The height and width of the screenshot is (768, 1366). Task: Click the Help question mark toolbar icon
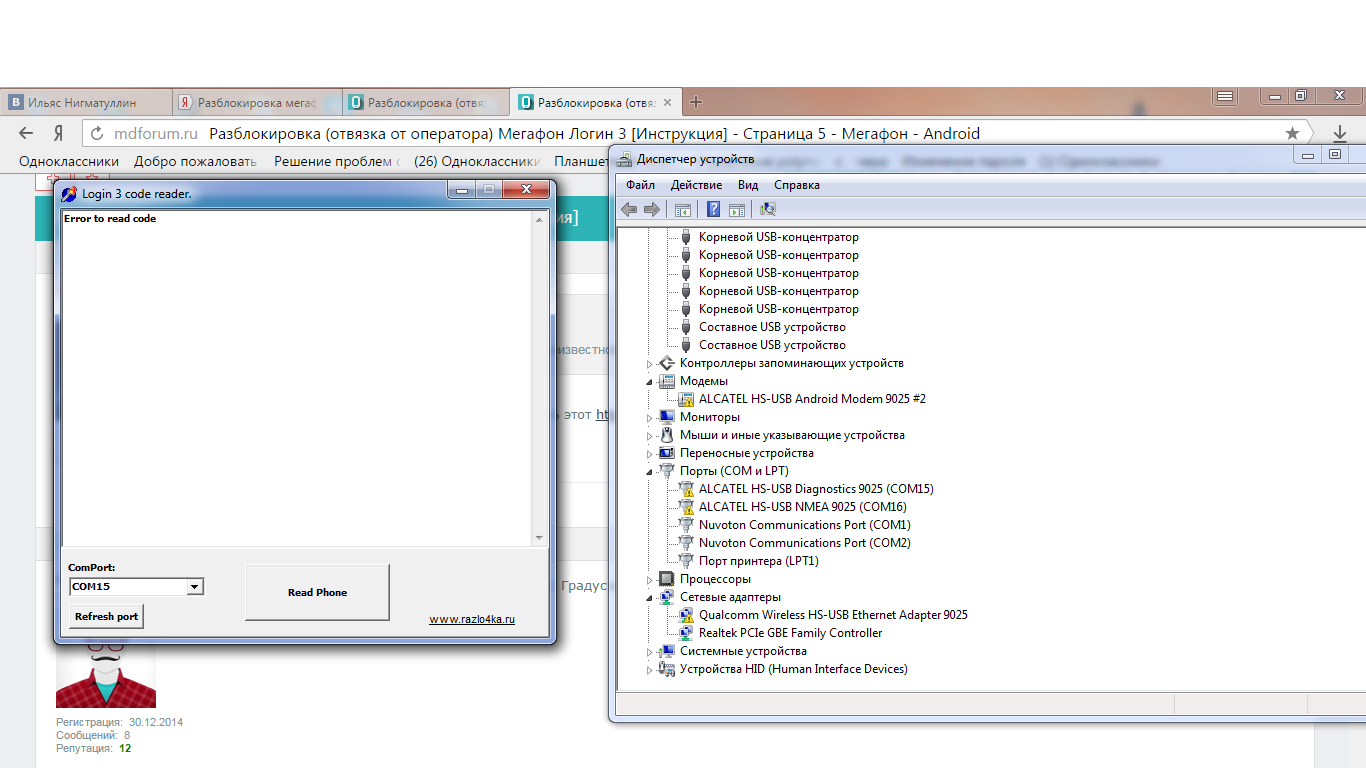click(713, 209)
